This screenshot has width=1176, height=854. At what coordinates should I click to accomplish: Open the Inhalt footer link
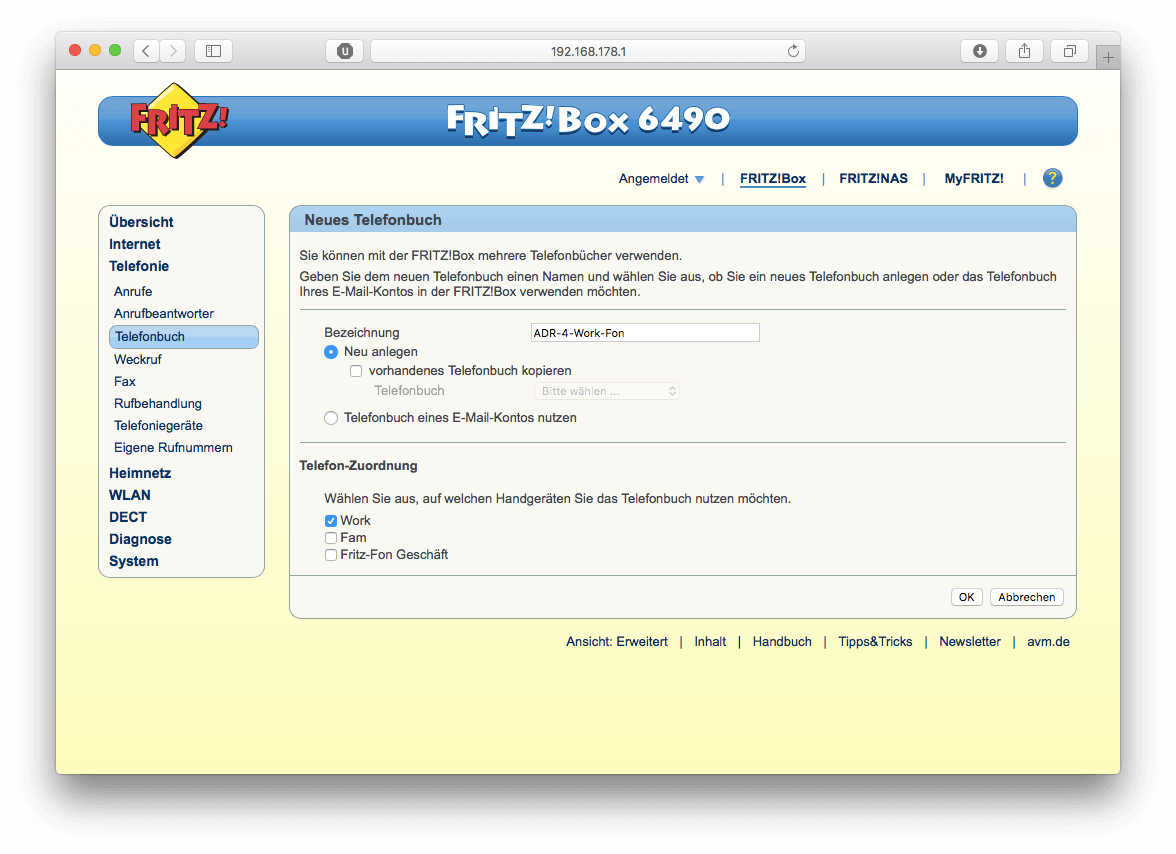click(710, 643)
